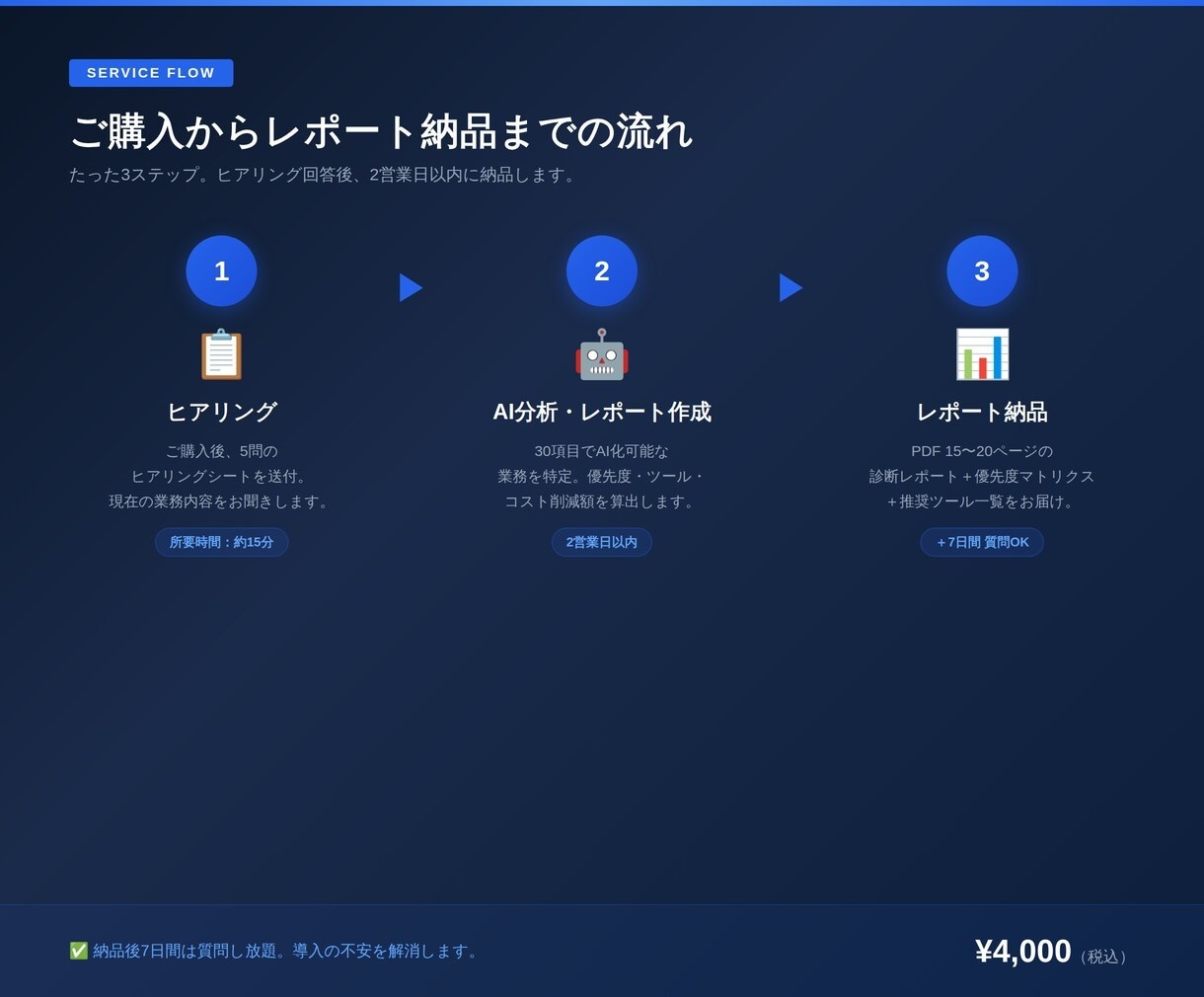Click the SERVICE FLOW badge
Image resolution: width=1204 pixels, height=997 pixels.
(151, 73)
